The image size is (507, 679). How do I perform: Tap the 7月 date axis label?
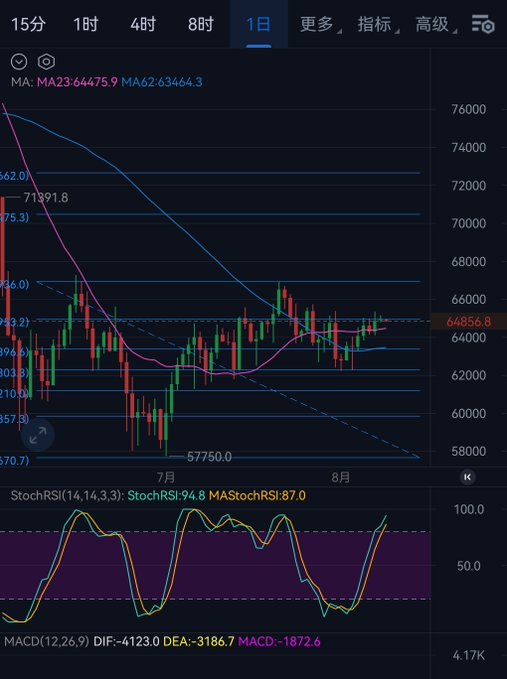coord(166,478)
